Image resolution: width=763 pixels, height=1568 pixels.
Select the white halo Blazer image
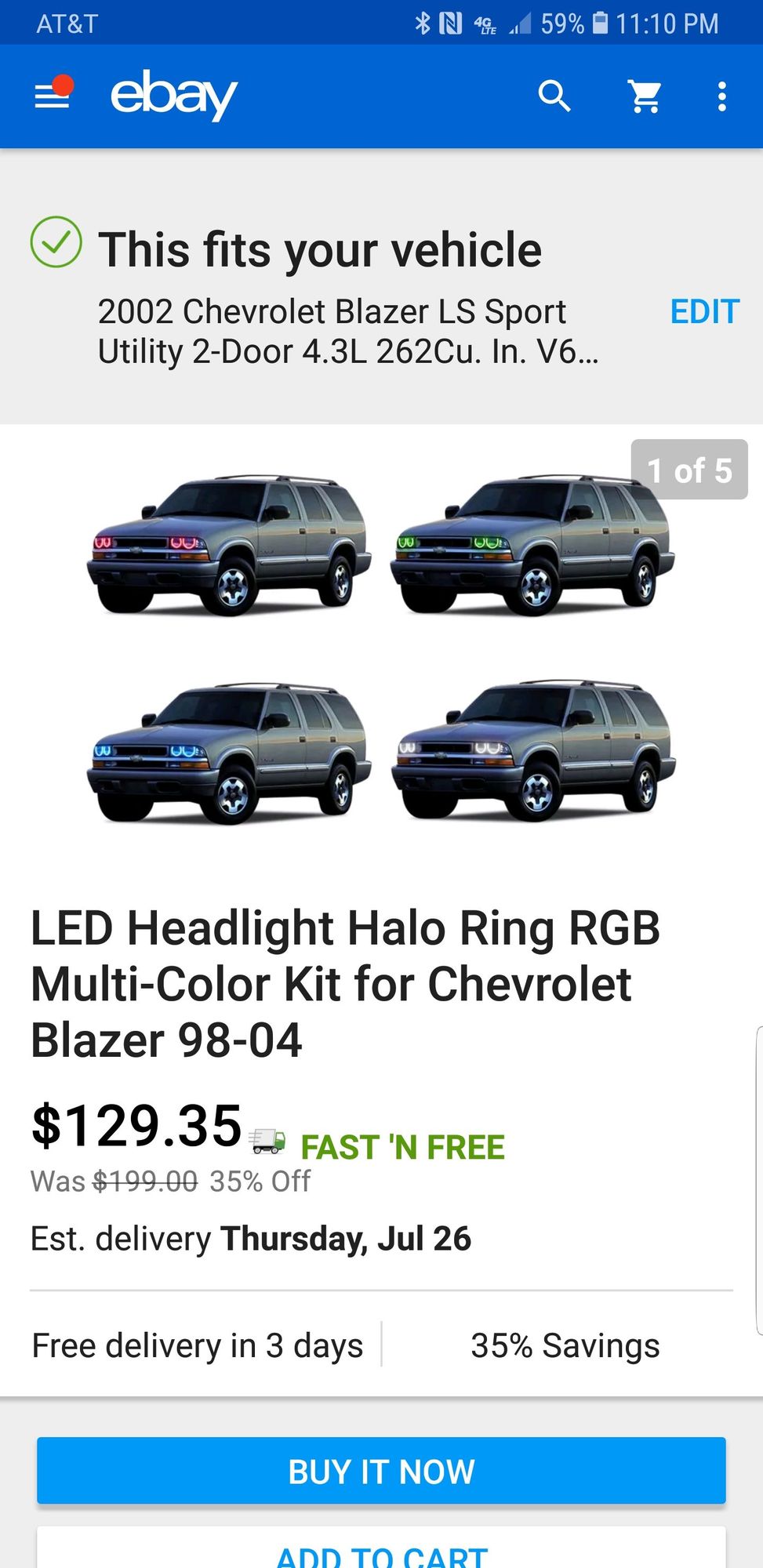pos(532,751)
